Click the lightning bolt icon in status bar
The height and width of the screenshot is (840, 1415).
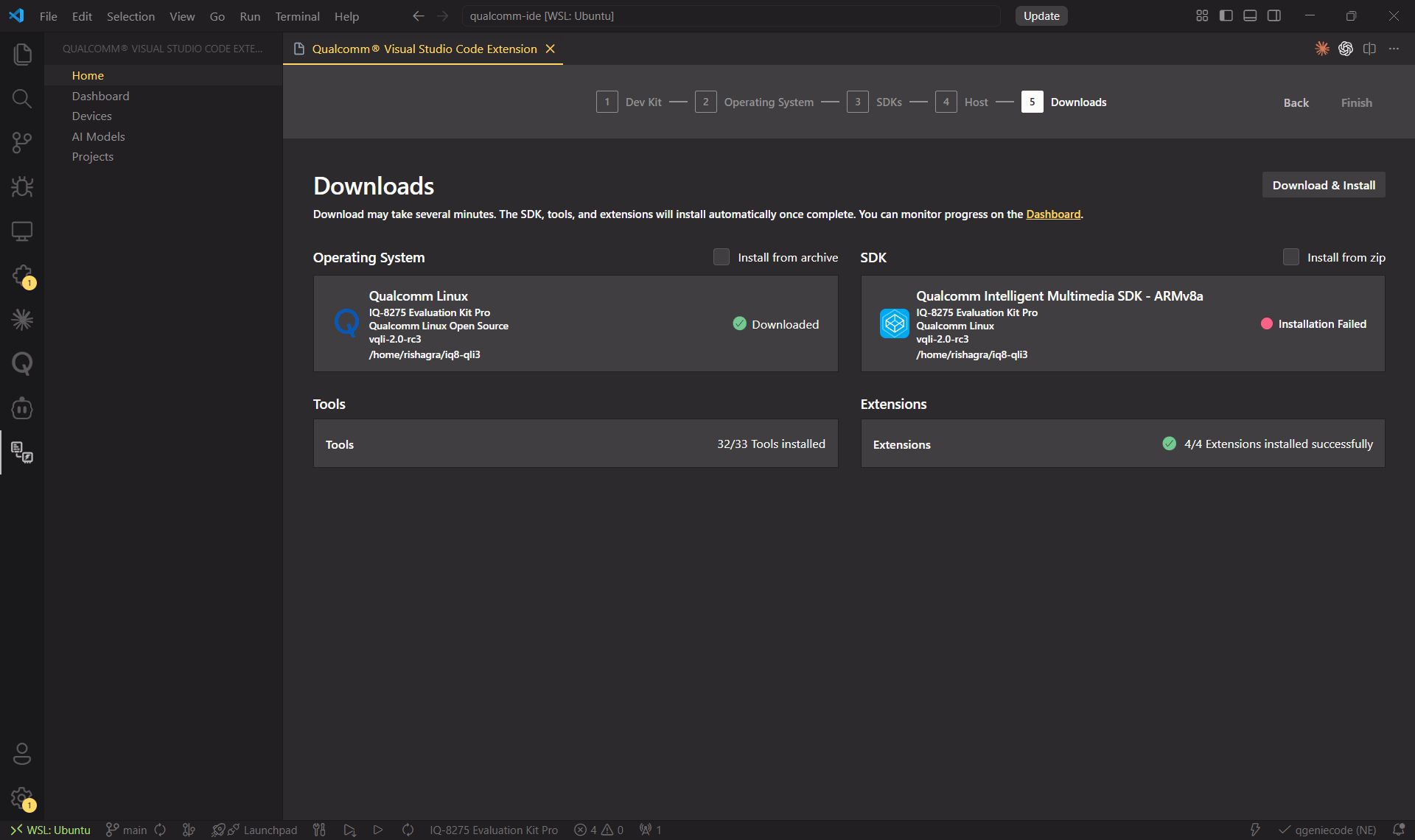pos(1255,830)
